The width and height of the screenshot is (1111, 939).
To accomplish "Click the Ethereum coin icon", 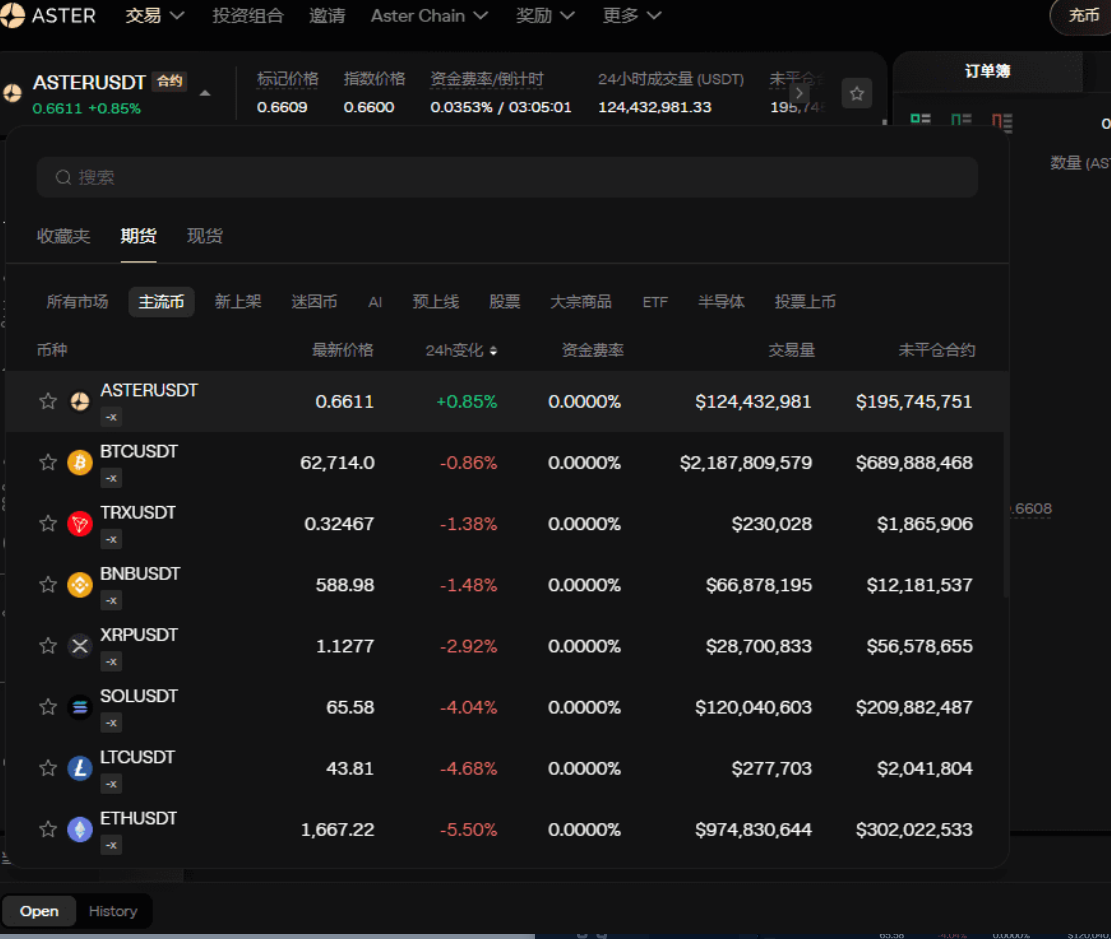I will click(80, 829).
